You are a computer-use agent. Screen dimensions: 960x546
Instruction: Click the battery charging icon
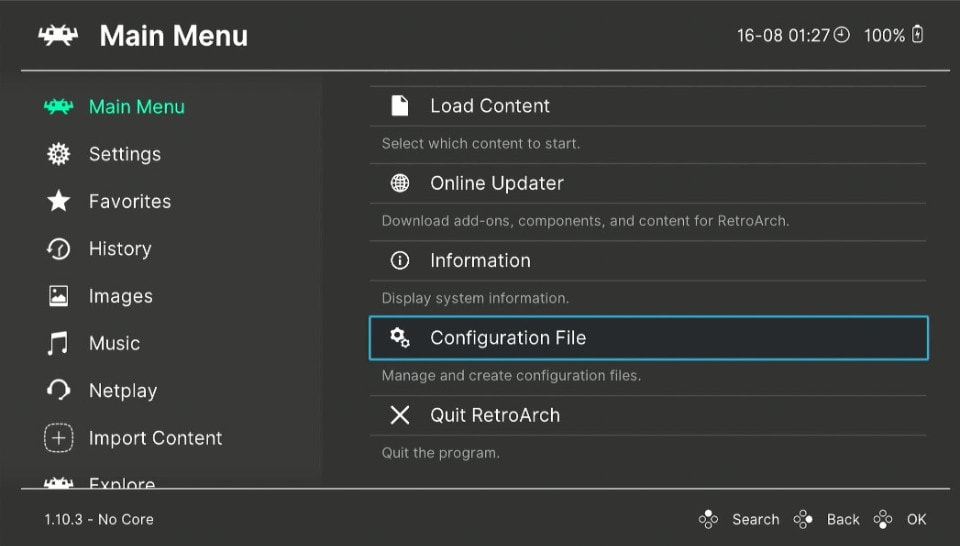point(917,34)
